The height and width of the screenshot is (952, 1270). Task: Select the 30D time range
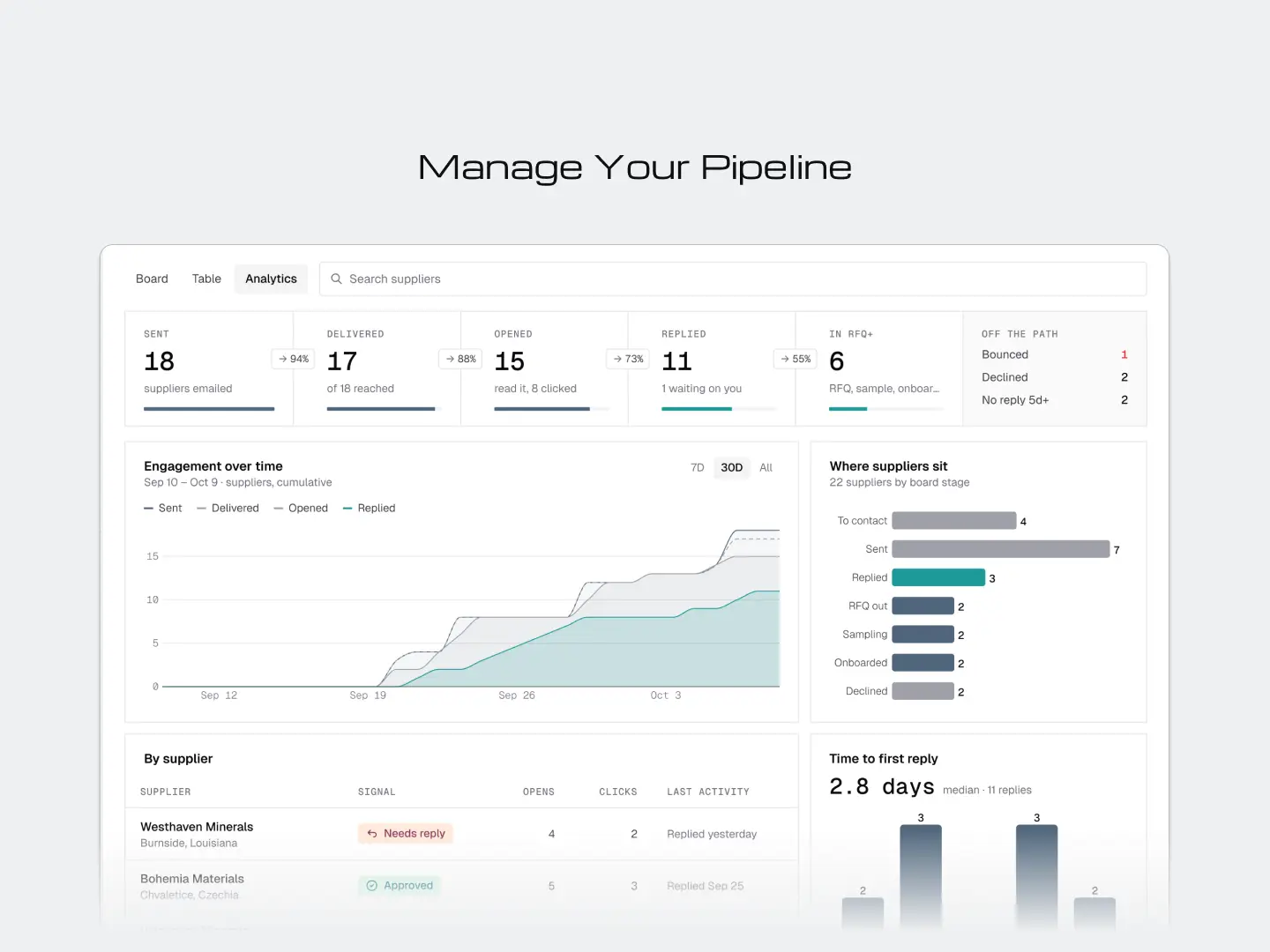[x=732, y=468]
